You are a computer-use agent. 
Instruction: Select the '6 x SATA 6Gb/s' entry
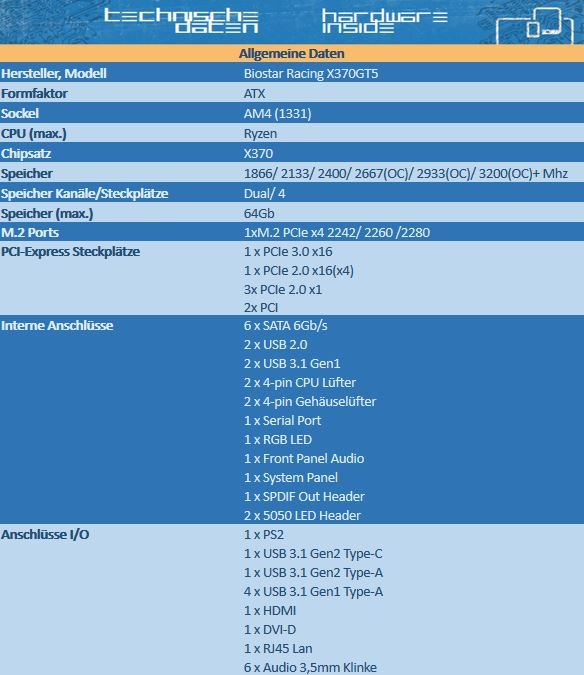(285, 325)
